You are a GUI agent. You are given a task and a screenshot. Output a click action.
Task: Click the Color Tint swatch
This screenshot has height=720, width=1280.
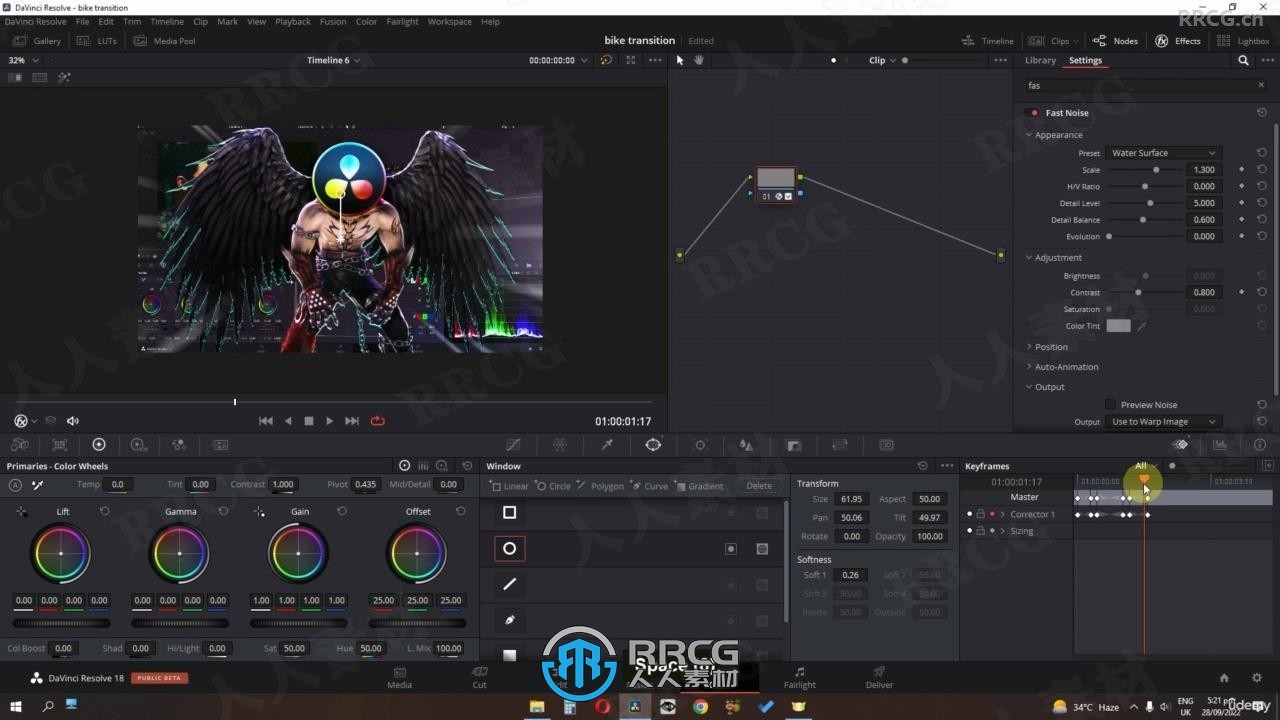(x=1118, y=326)
